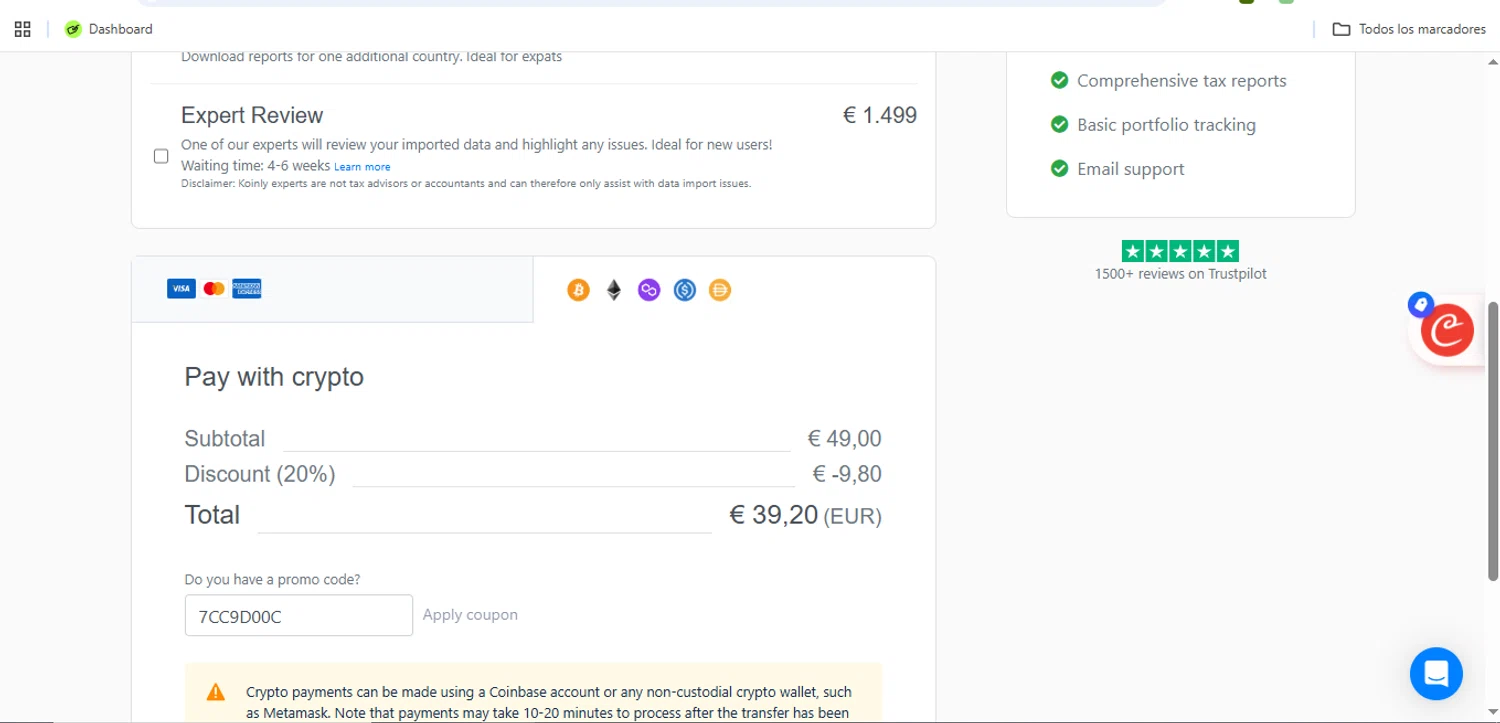Choose the orange DAI coin icon
Viewport: 1500px width, 723px height.
pyautogui.click(x=720, y=290)
